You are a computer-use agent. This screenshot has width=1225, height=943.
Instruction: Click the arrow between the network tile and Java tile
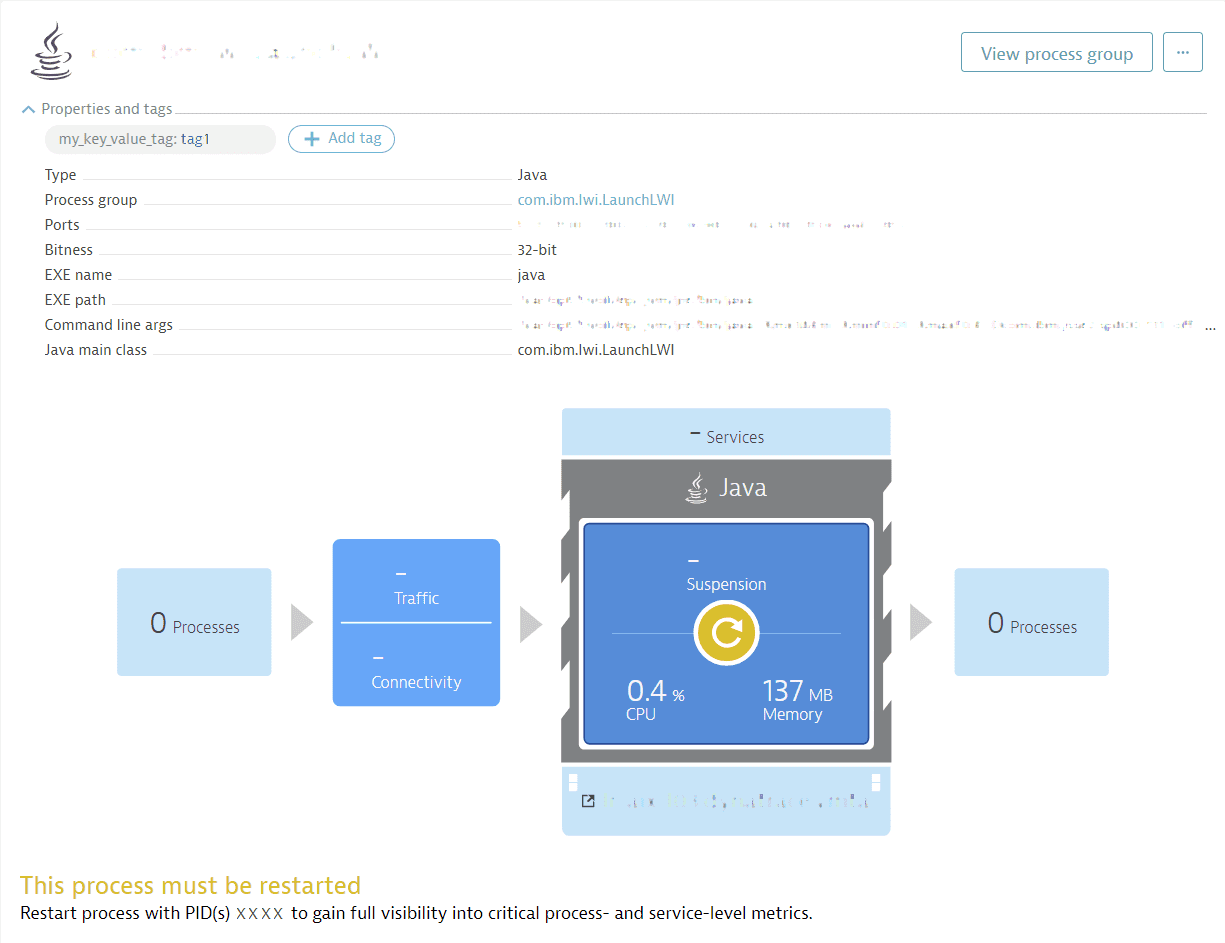(531, 625)
